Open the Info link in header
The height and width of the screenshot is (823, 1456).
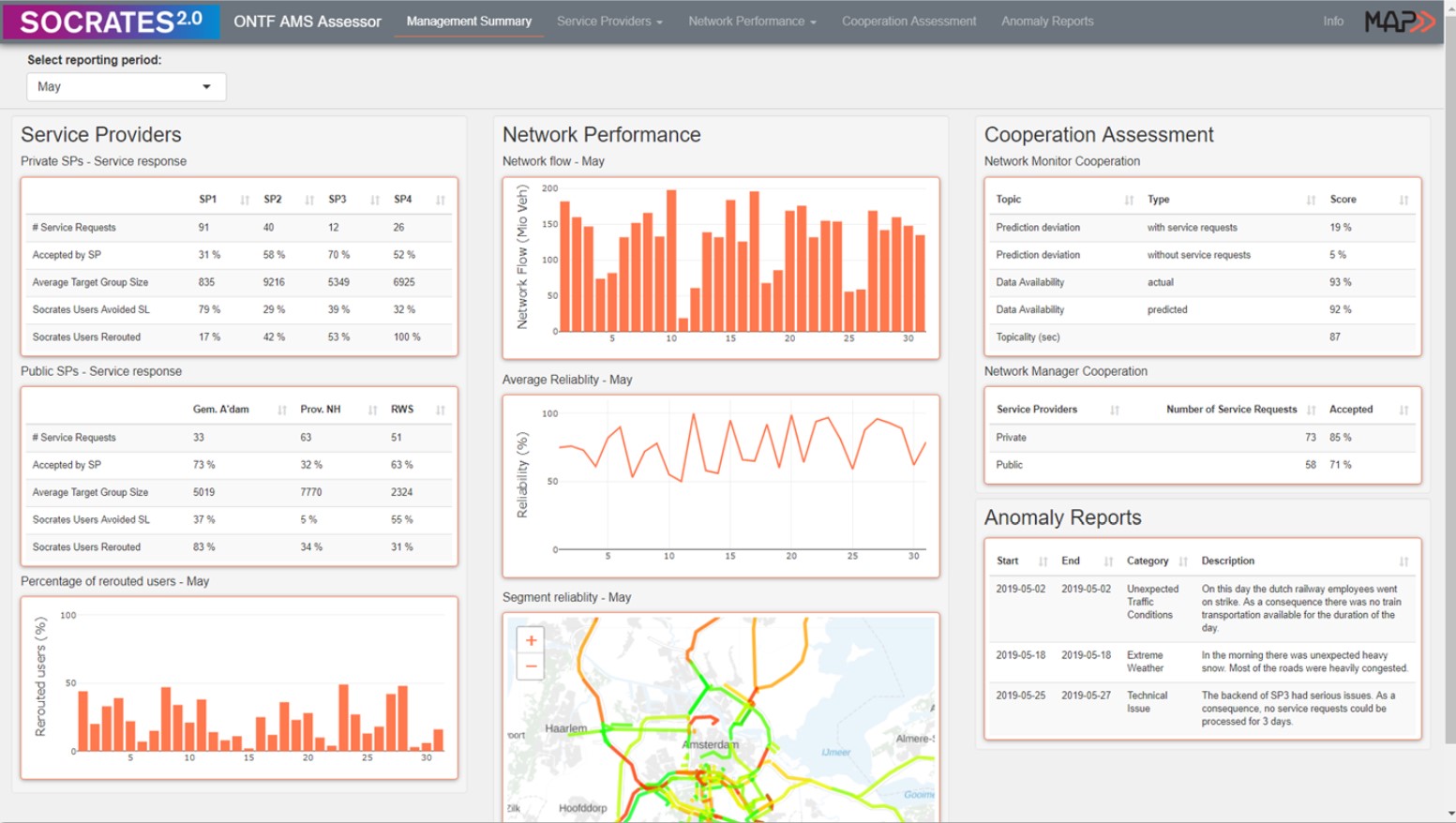point(1332,21)
